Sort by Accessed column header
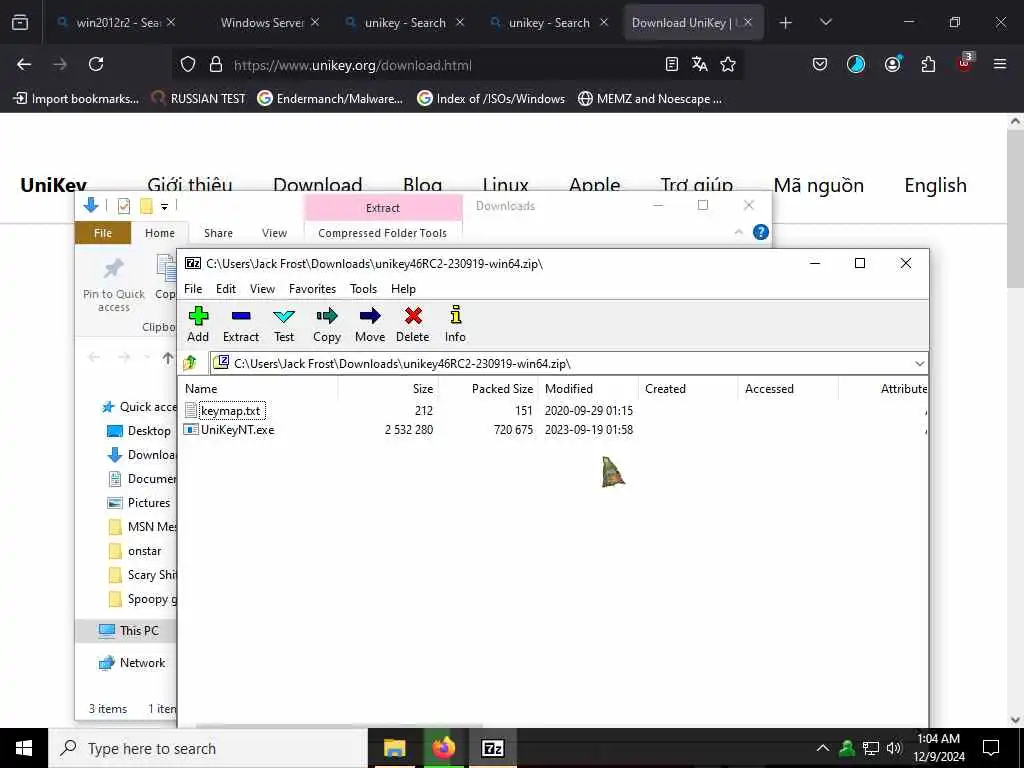 (x=788, y=389)
